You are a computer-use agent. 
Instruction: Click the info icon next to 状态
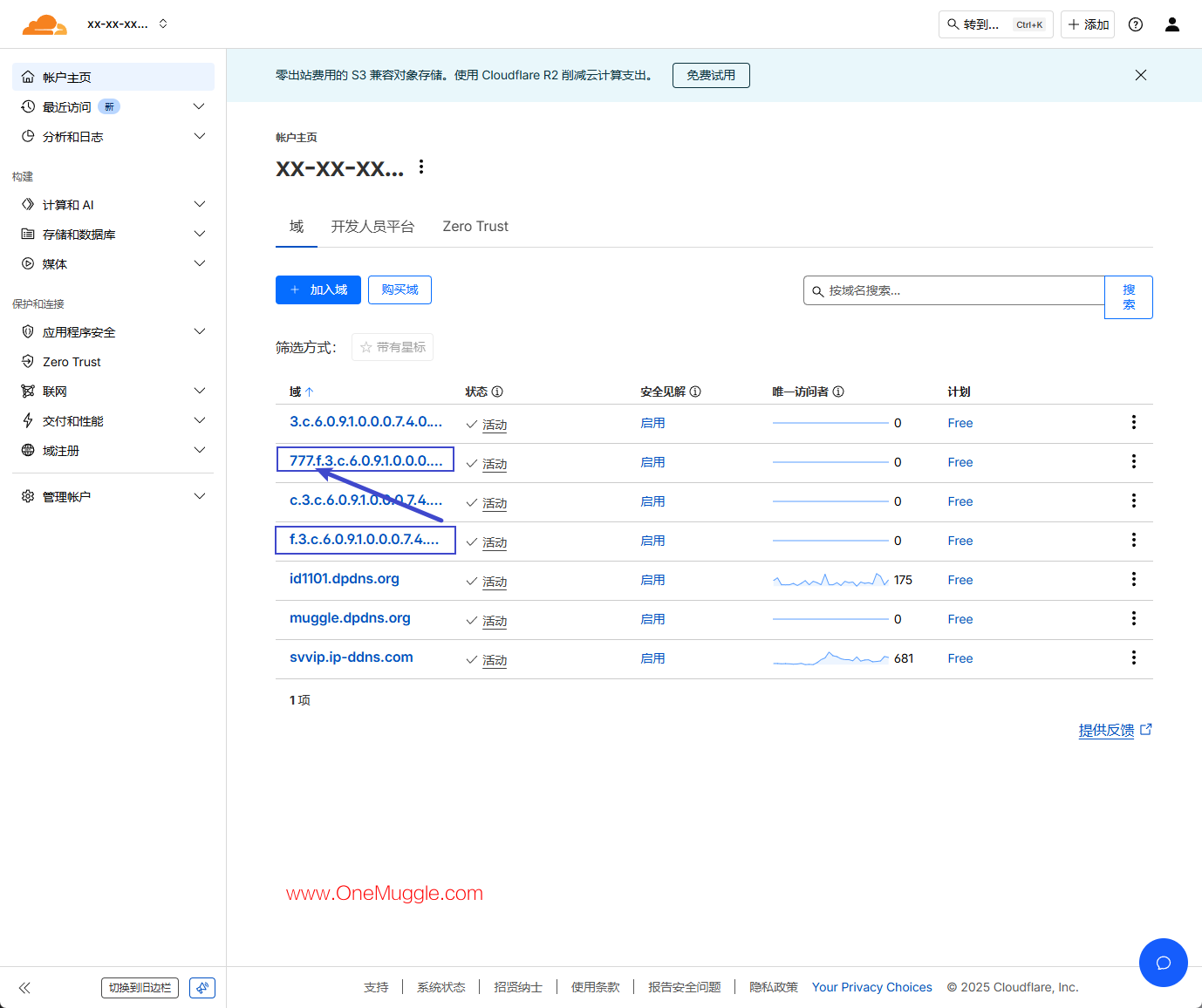[497, 392]
